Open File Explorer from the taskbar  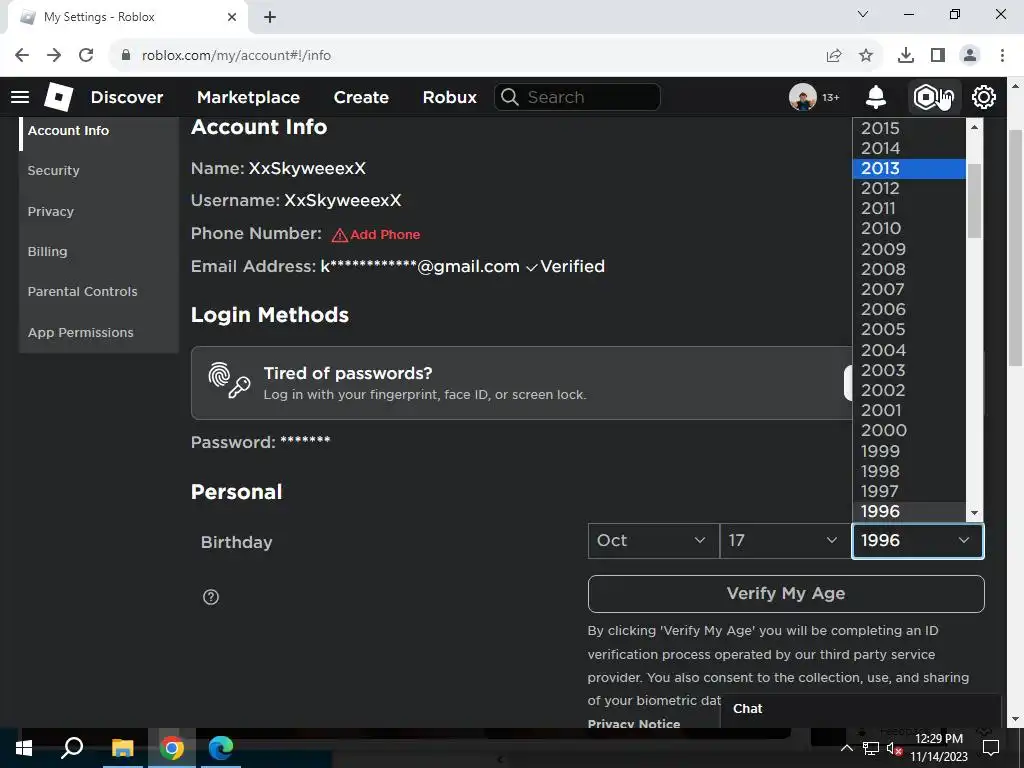[122, 748]
